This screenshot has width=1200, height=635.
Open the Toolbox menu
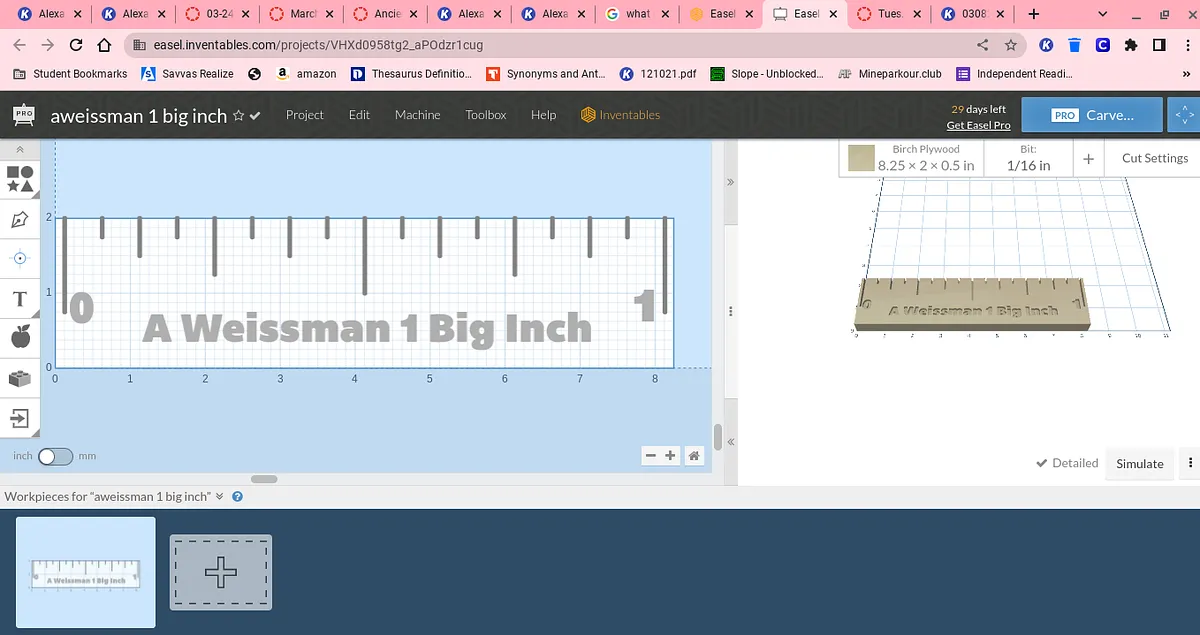(x=486, y=115)
